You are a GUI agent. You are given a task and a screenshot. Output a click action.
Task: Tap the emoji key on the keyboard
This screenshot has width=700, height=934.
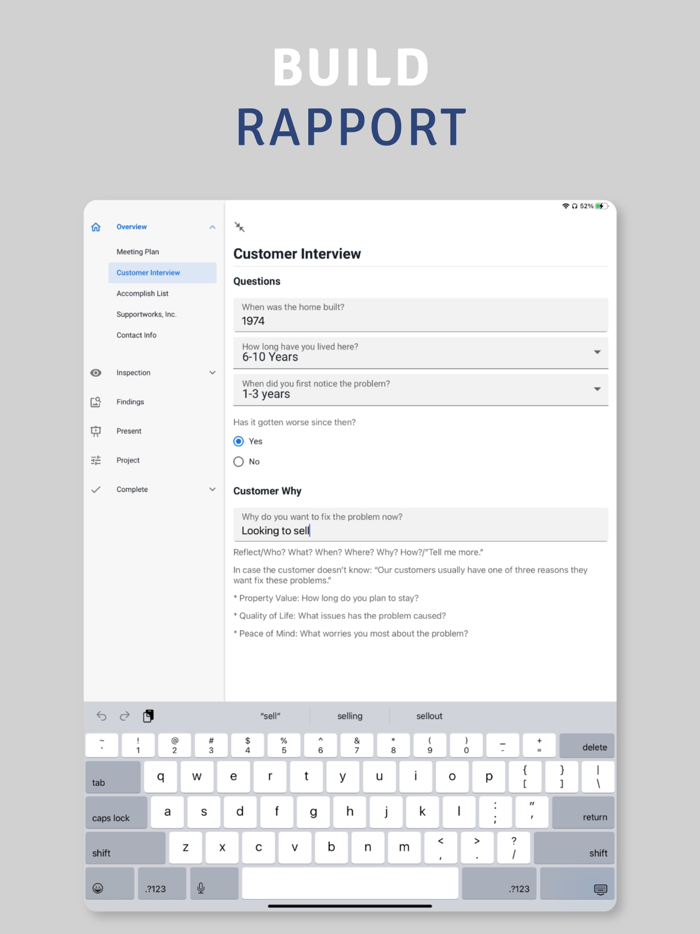[x=110, y=883]
